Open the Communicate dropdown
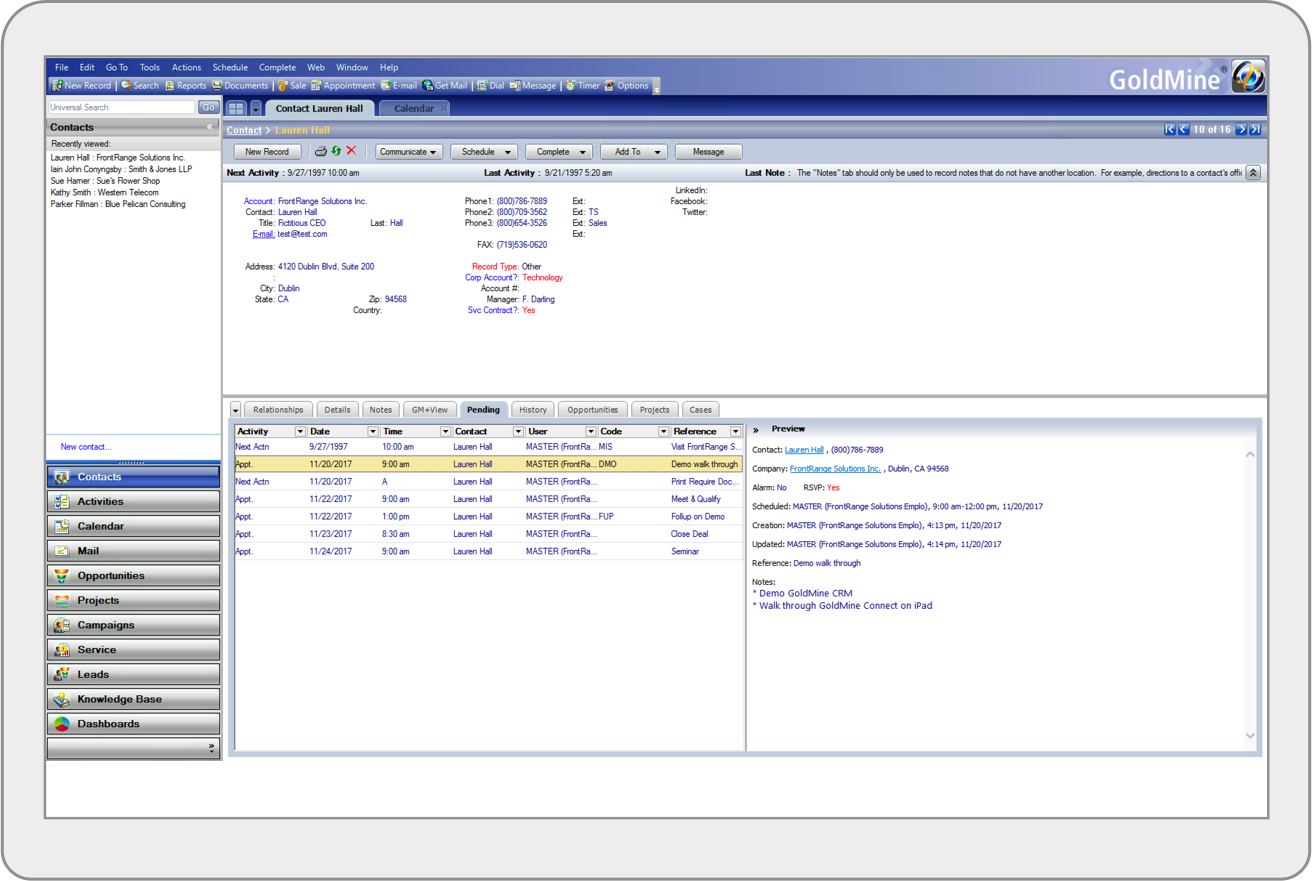The width and height of the screenshot is (1312, 881). [408, 152]
